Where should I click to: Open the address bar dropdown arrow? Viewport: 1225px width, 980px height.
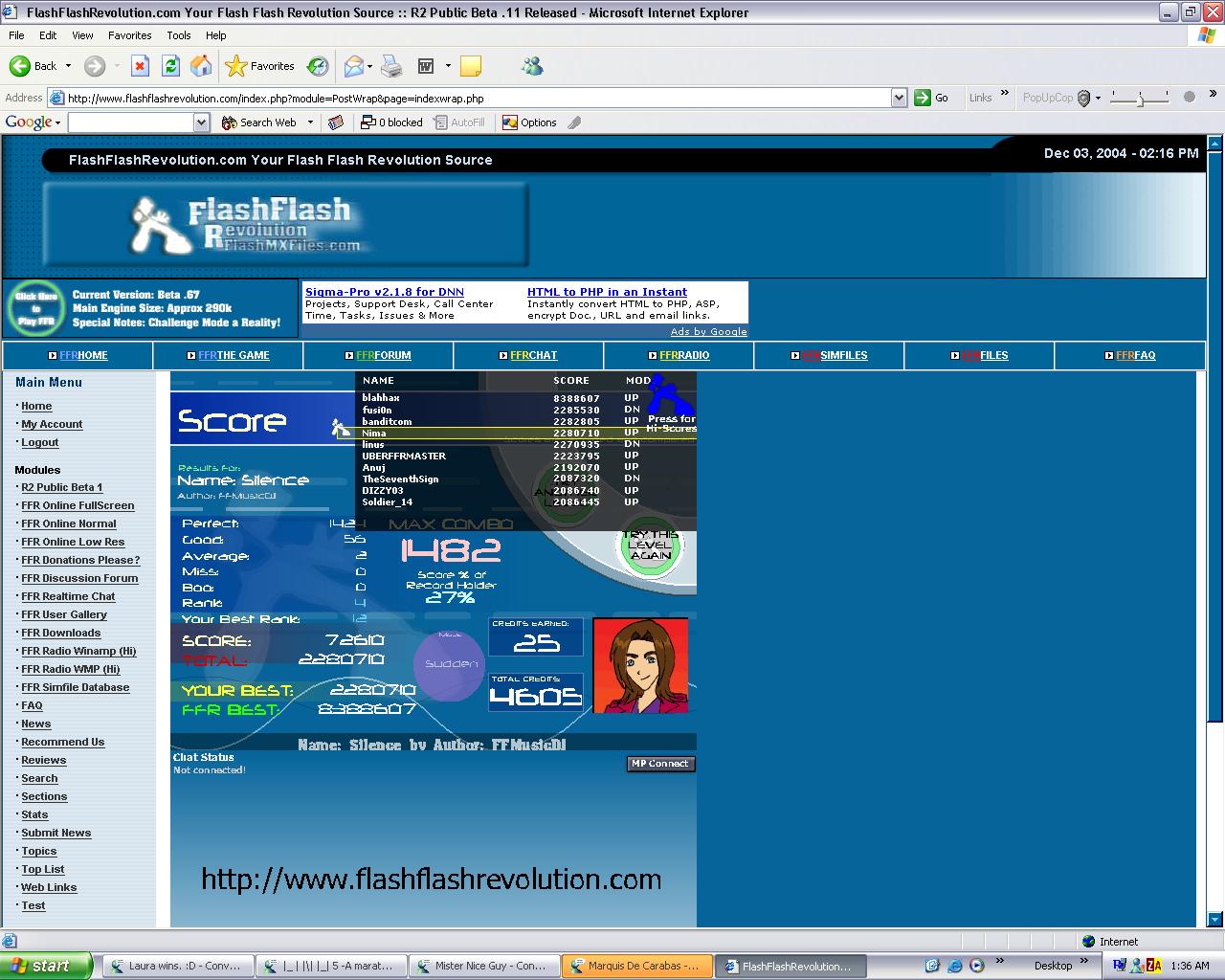click(899, 98)
